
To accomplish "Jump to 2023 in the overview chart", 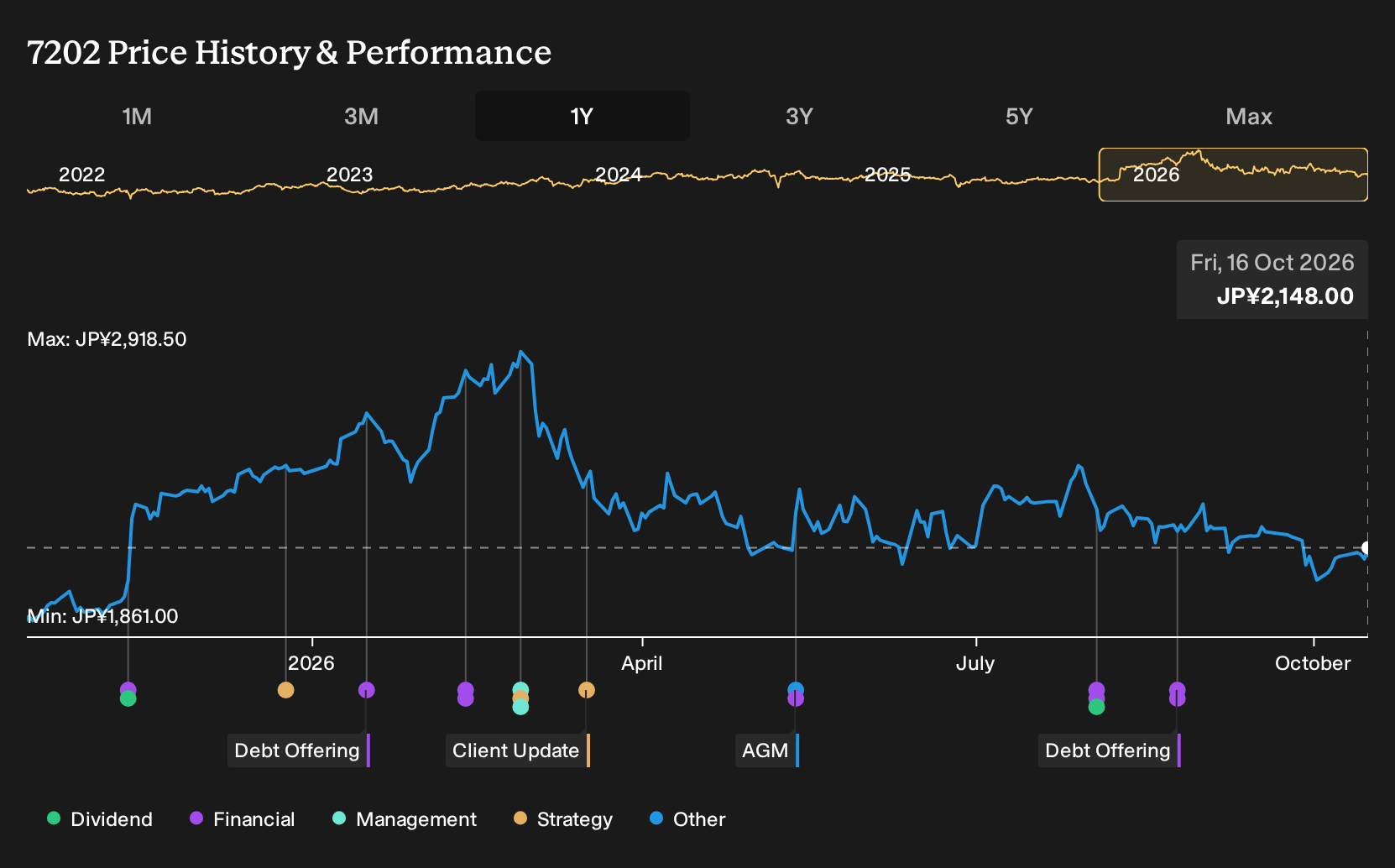I will (349, 175).
